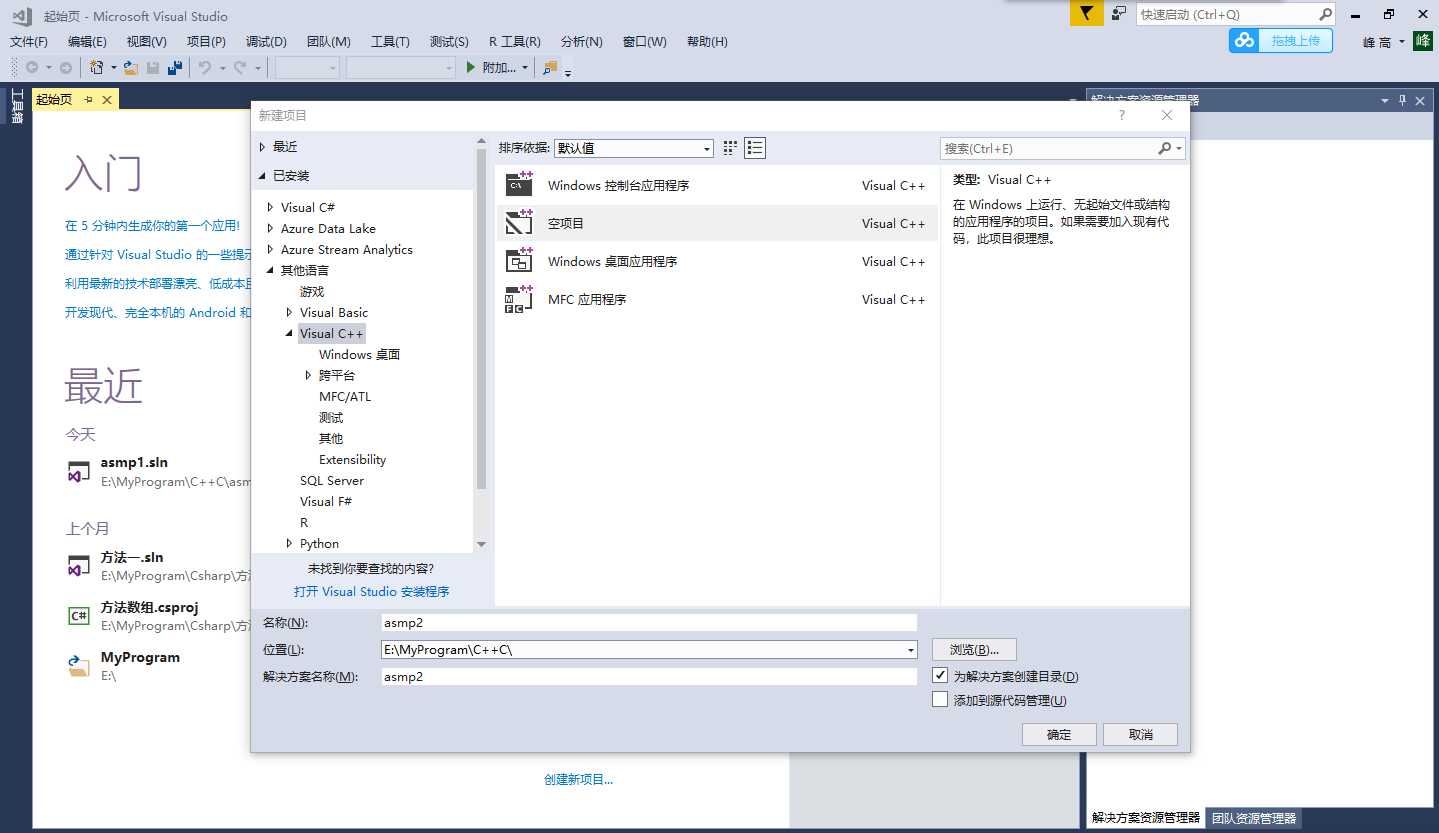Click the search icon in the template search box

click(x=1164, y=148)
